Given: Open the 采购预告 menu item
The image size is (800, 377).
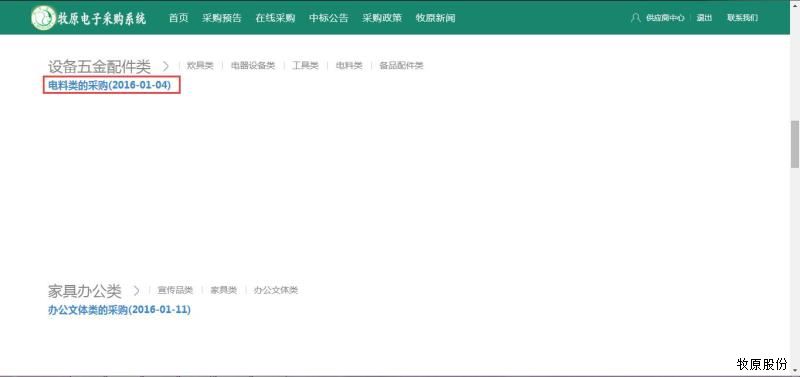Looking at the screenshot, I should [x=222, y=18].
